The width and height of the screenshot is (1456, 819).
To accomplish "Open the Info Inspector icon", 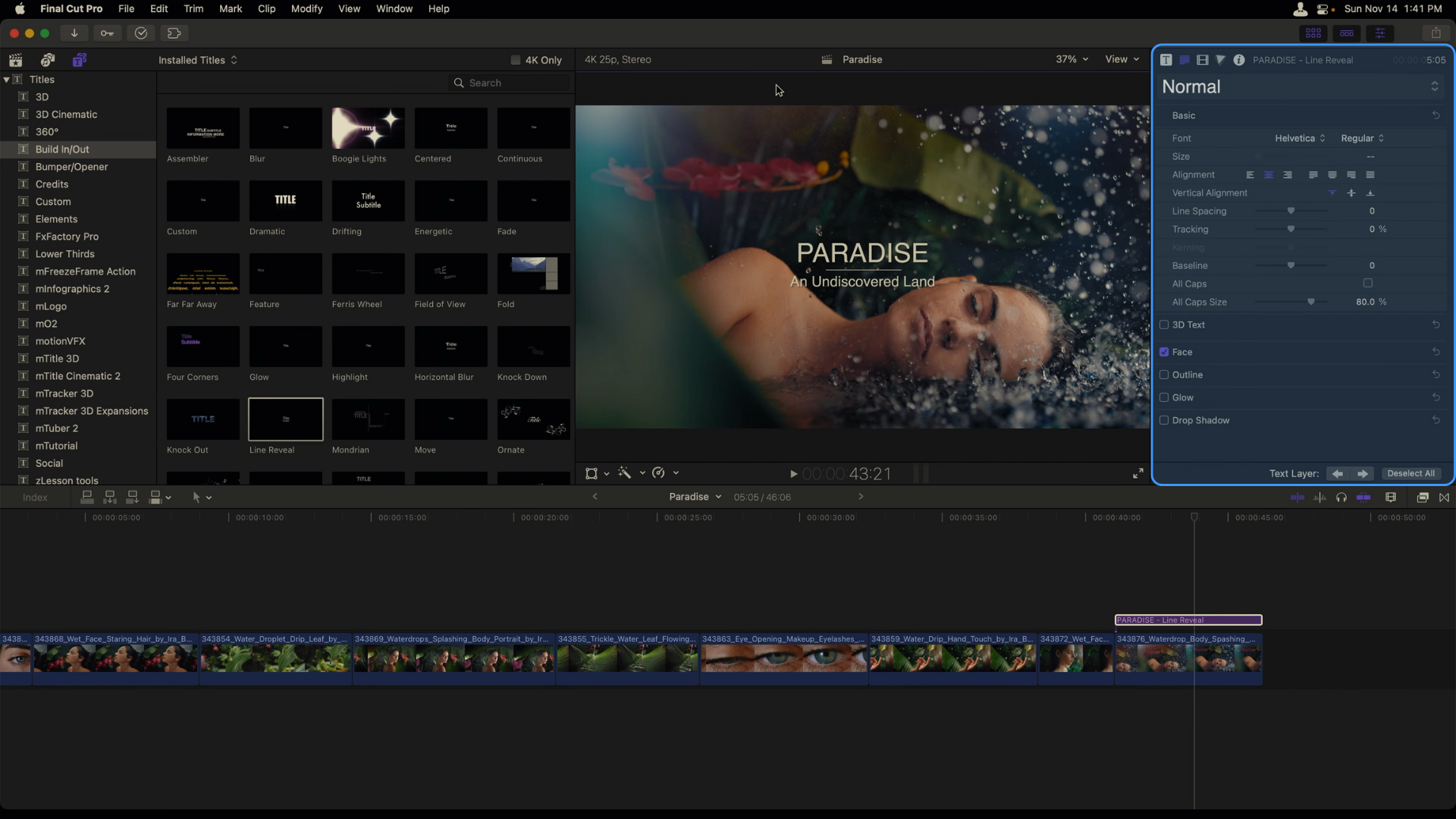I will pos(1239,60).
